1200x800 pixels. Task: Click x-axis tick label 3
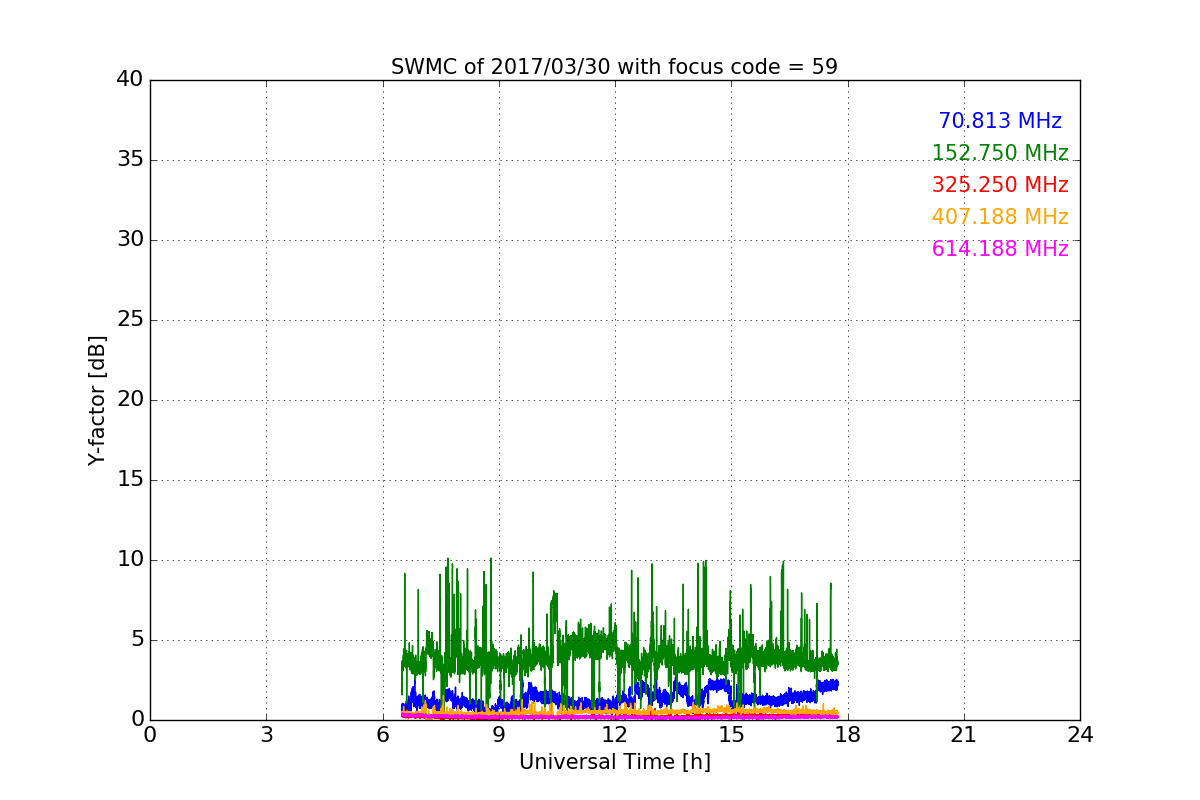click(266, 735)
